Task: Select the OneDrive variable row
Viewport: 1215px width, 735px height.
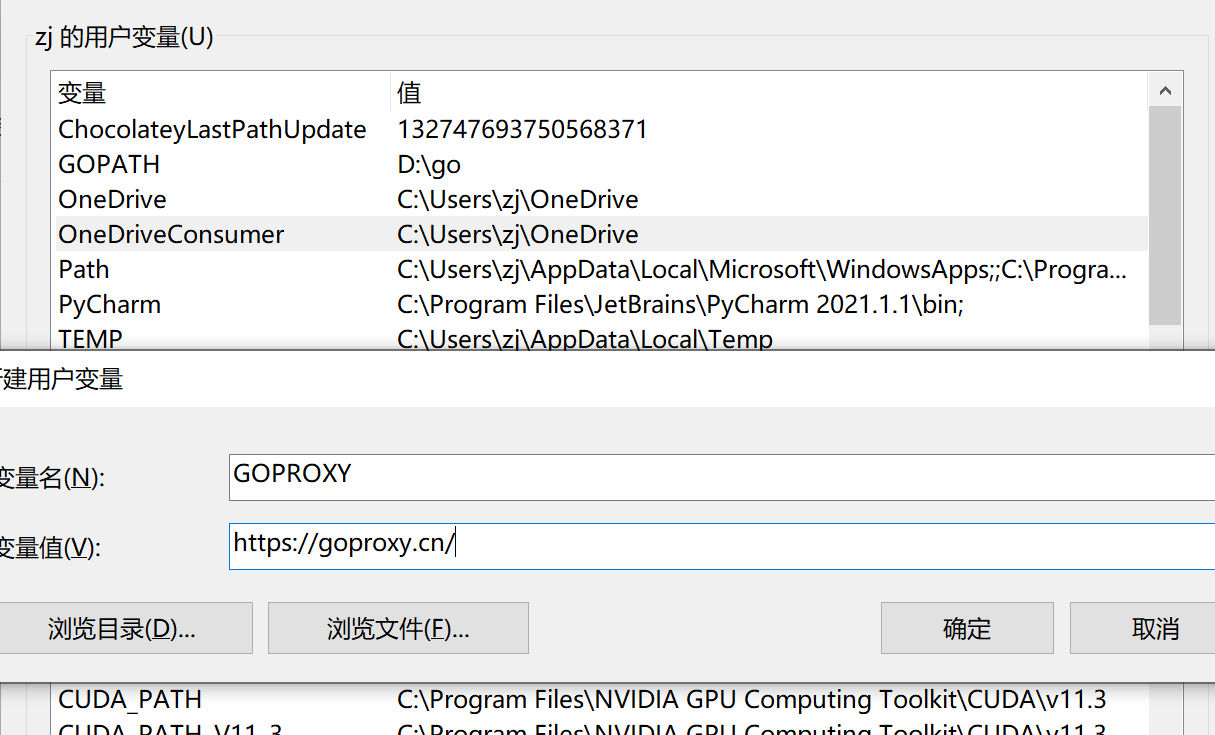Action: 112,199
